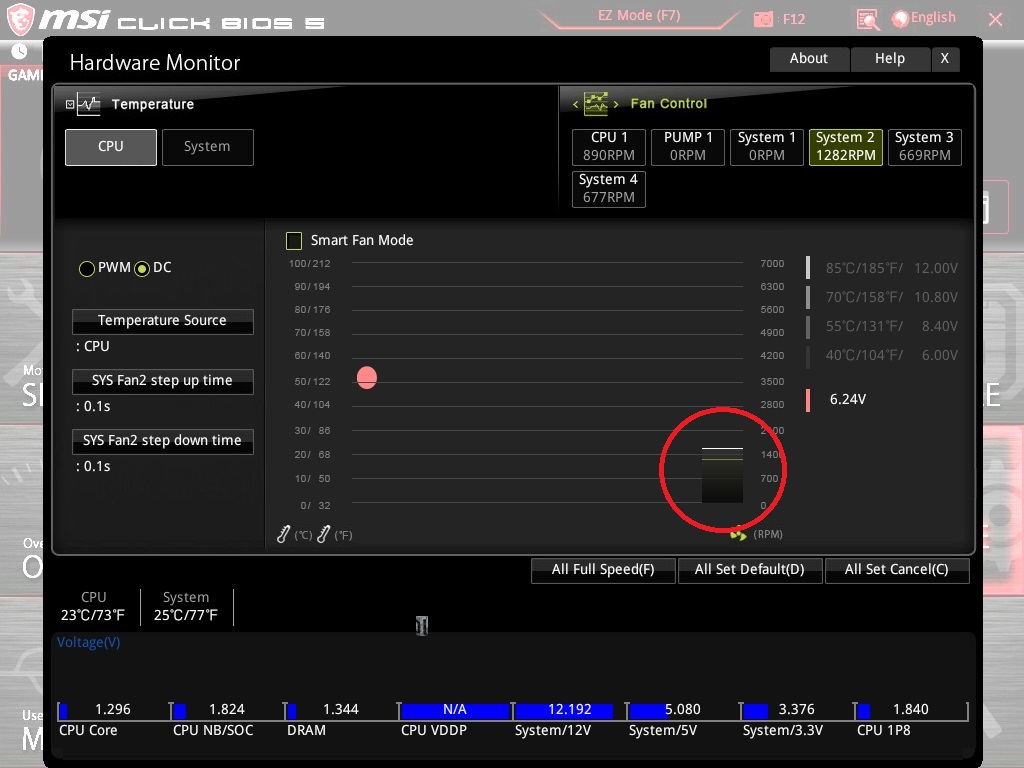Select the System 3 fan tab

[x=925, y=147]
